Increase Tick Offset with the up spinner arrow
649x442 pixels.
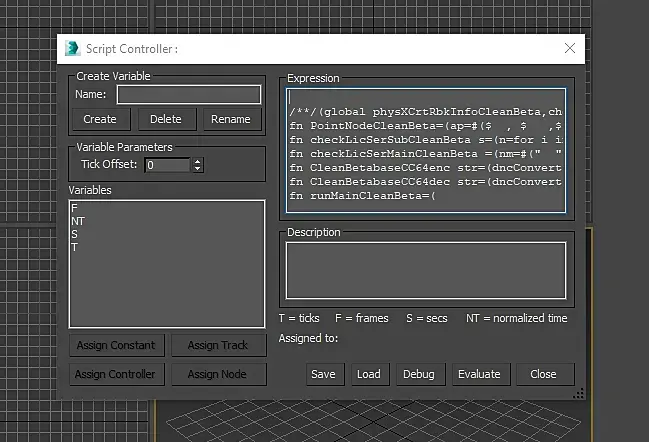(x=198, y=161)
